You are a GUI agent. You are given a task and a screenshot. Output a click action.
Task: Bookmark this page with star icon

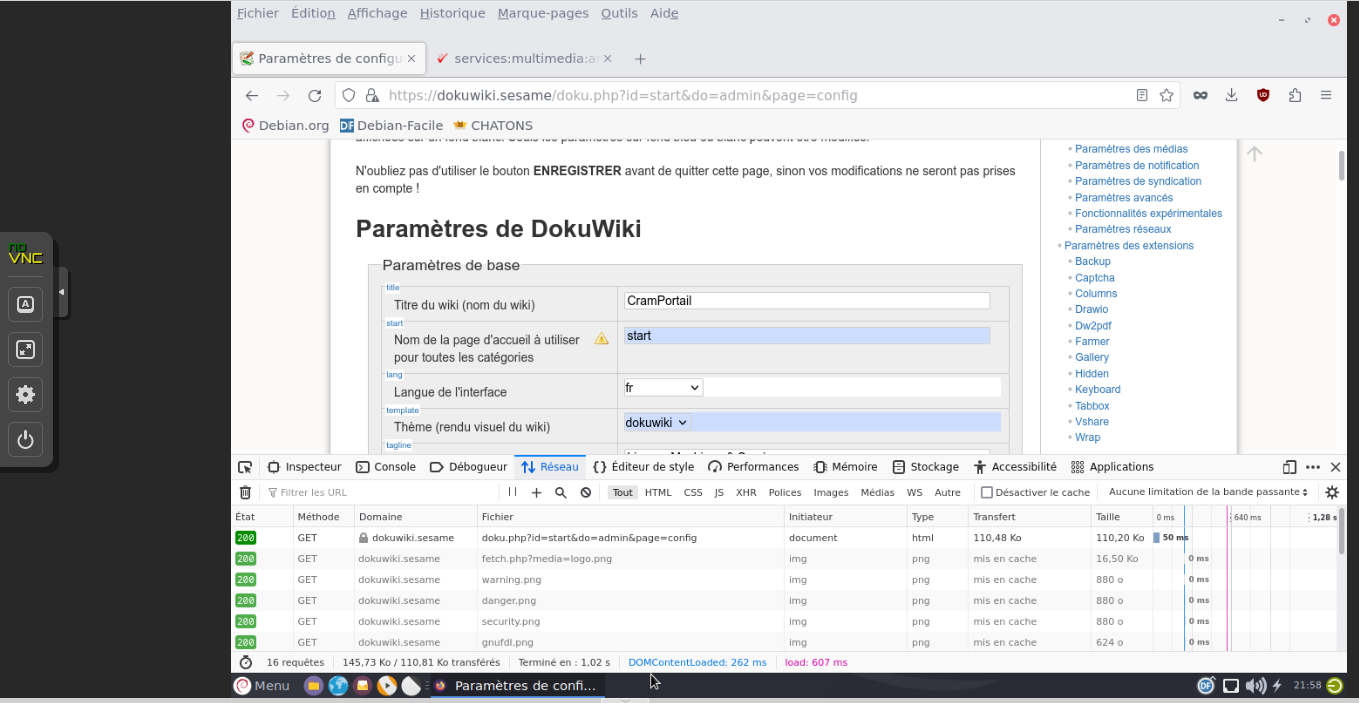pos(1166,95)
